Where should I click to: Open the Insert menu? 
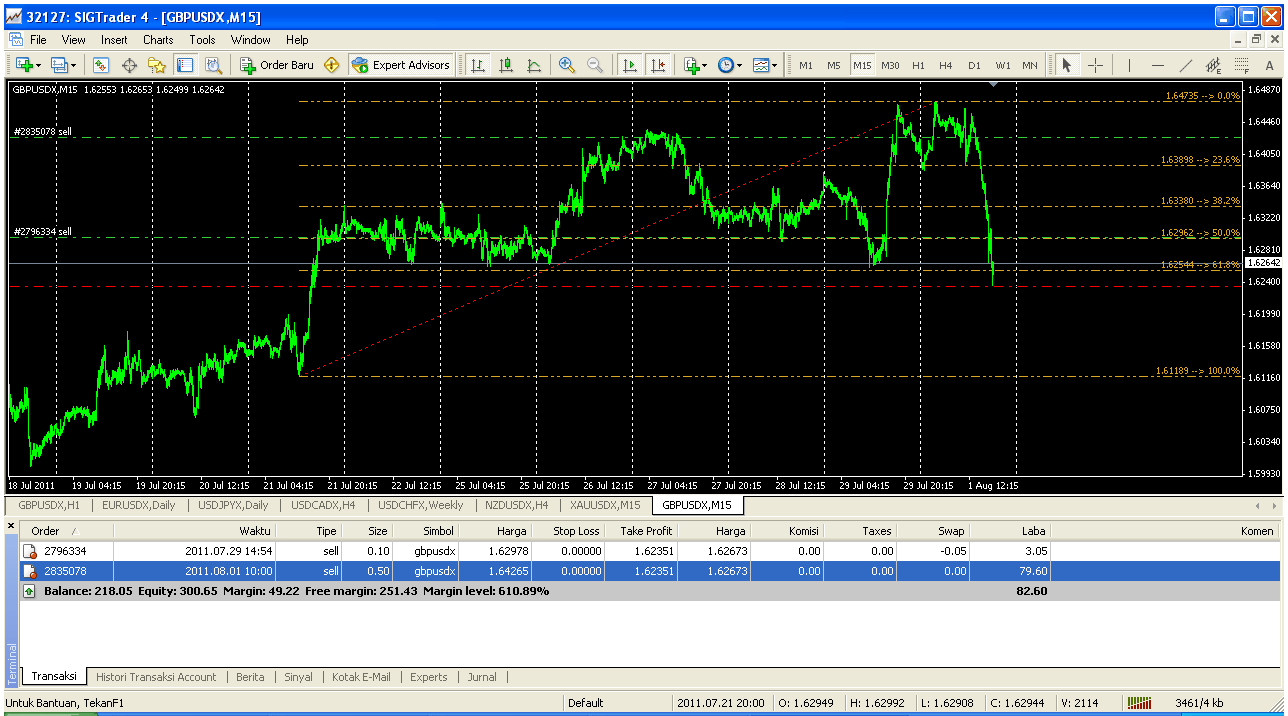(114, 40)
